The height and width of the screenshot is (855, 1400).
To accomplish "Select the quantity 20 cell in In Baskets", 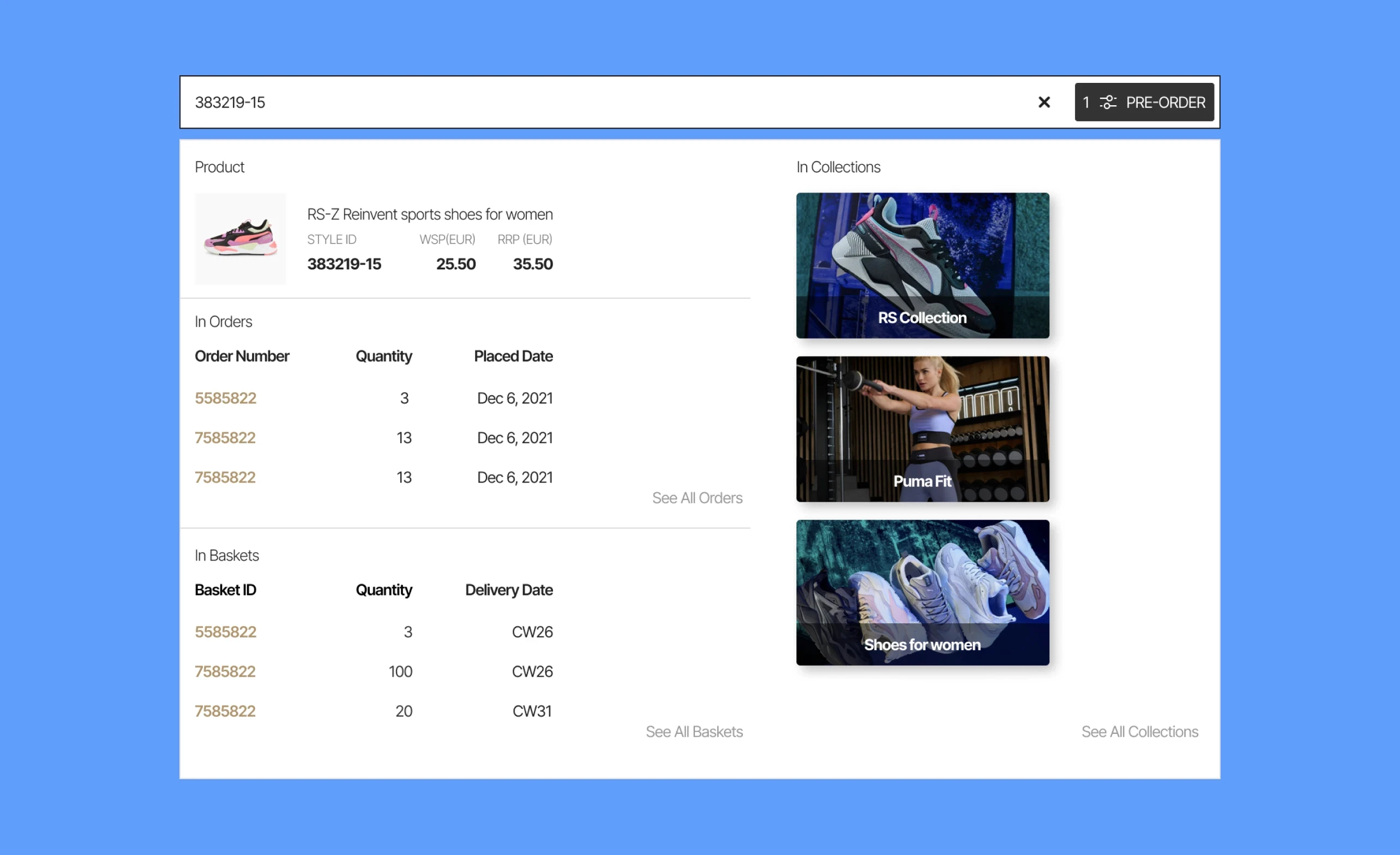I will [x=404, y=711].
